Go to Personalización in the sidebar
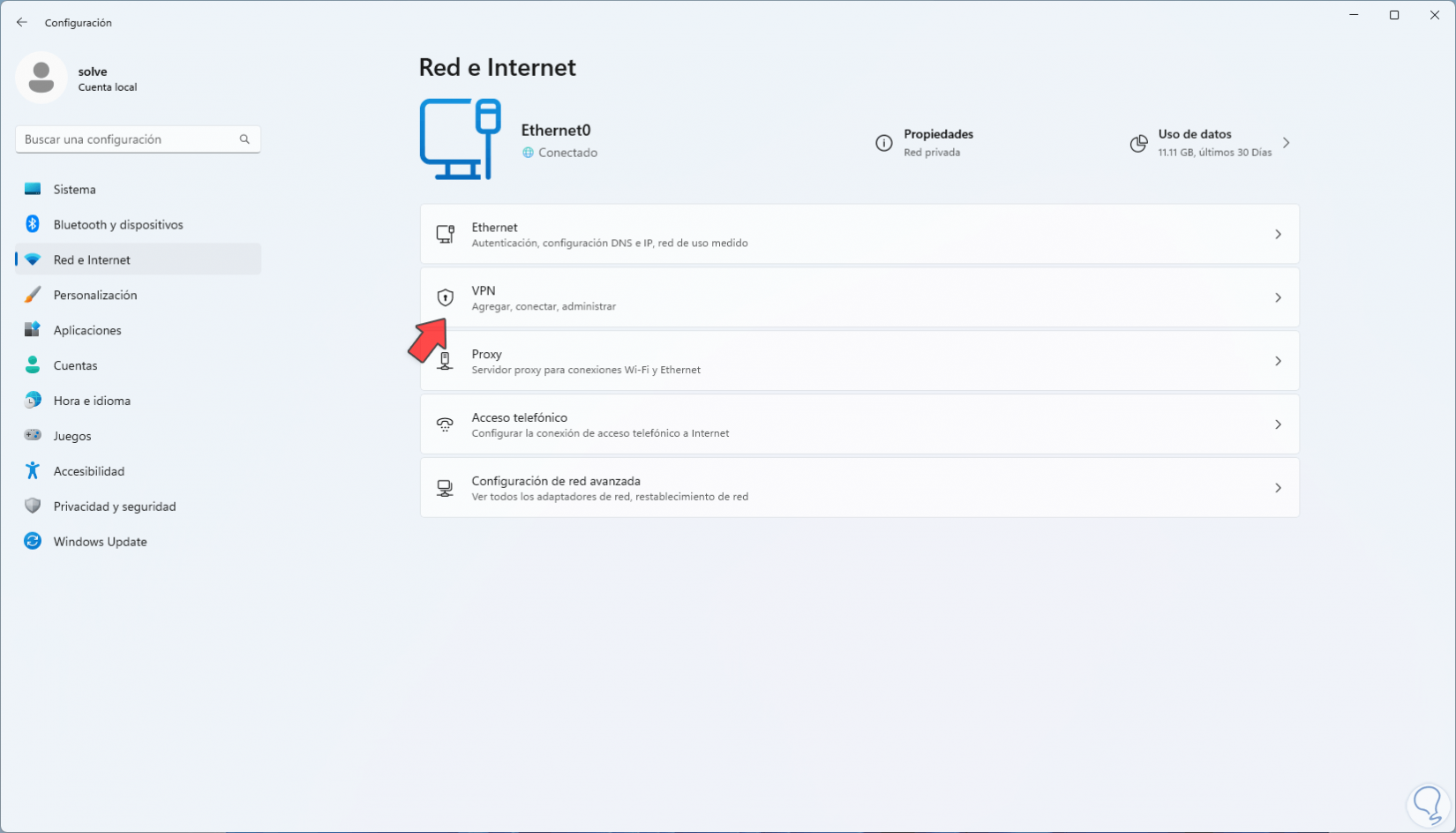 click(x=95, y=295)
